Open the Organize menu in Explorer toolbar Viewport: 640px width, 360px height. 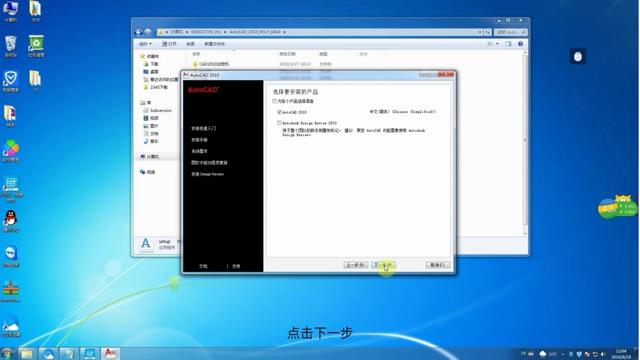[x=145, y=44]
